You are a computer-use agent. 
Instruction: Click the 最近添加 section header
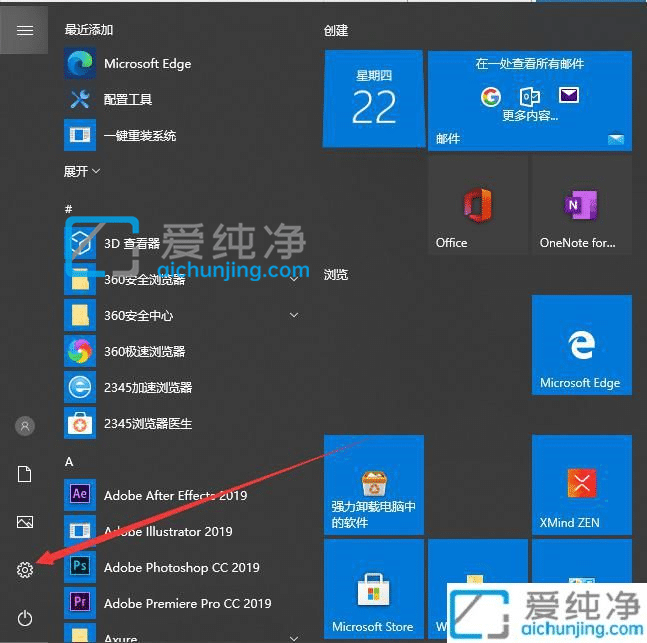(89, 30)
